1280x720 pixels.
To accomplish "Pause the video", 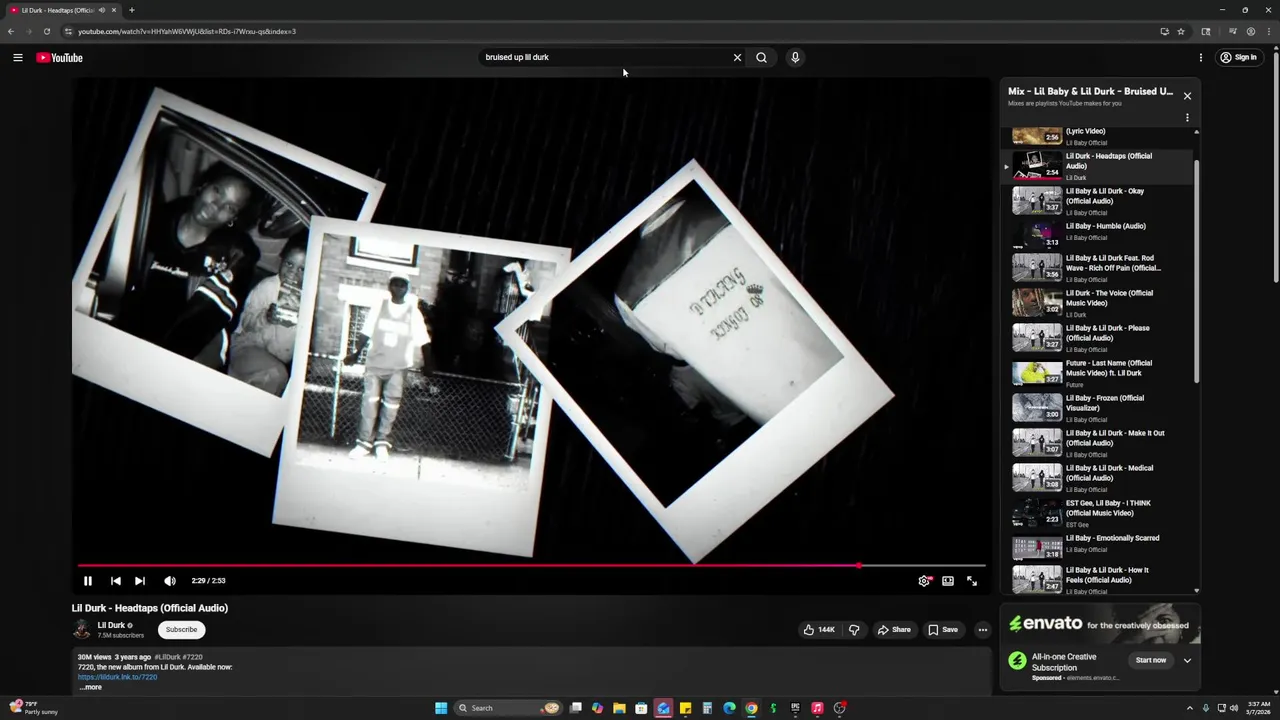I will point(88,580).
